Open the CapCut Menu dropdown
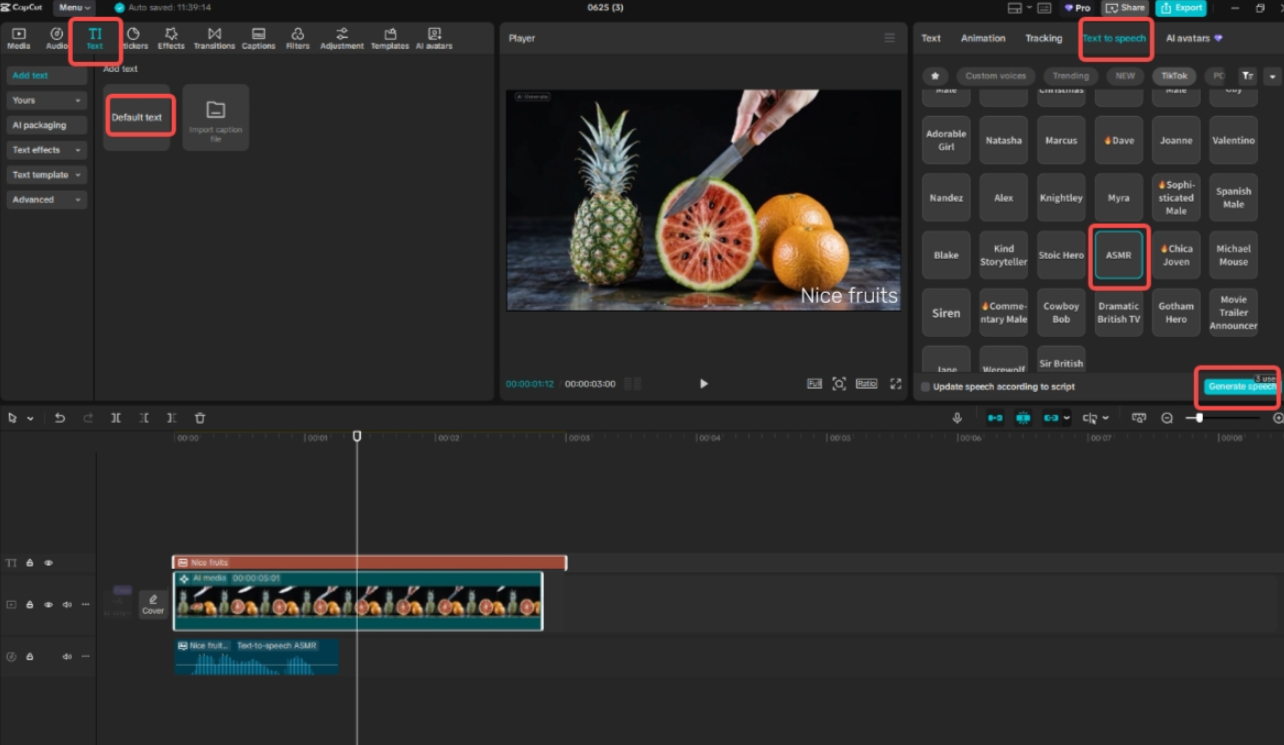 [74, 8]
